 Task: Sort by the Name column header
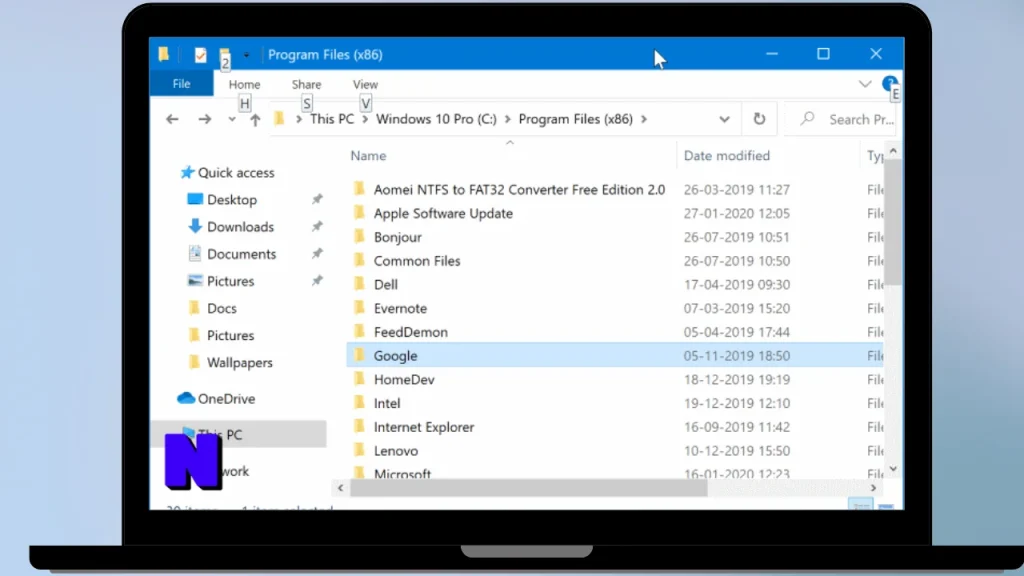pos(368,155)
